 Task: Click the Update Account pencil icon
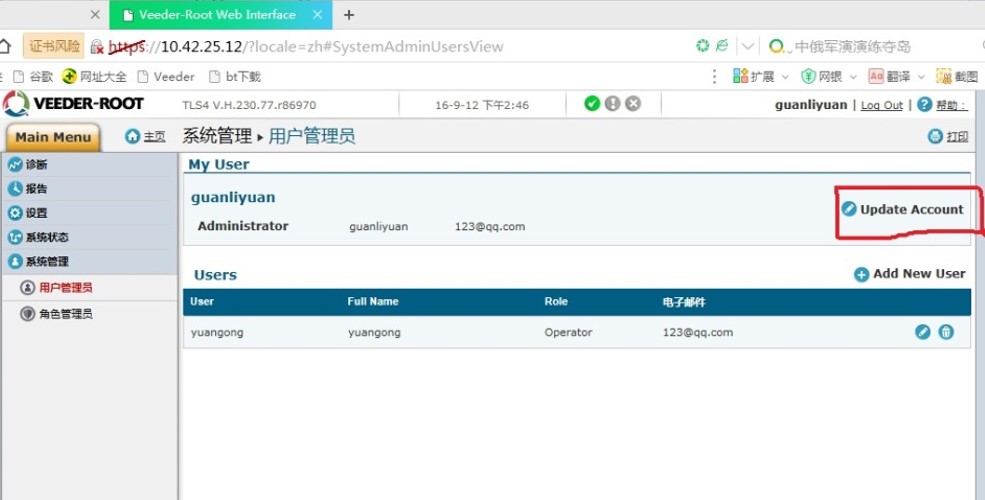(x=849, y=209)
